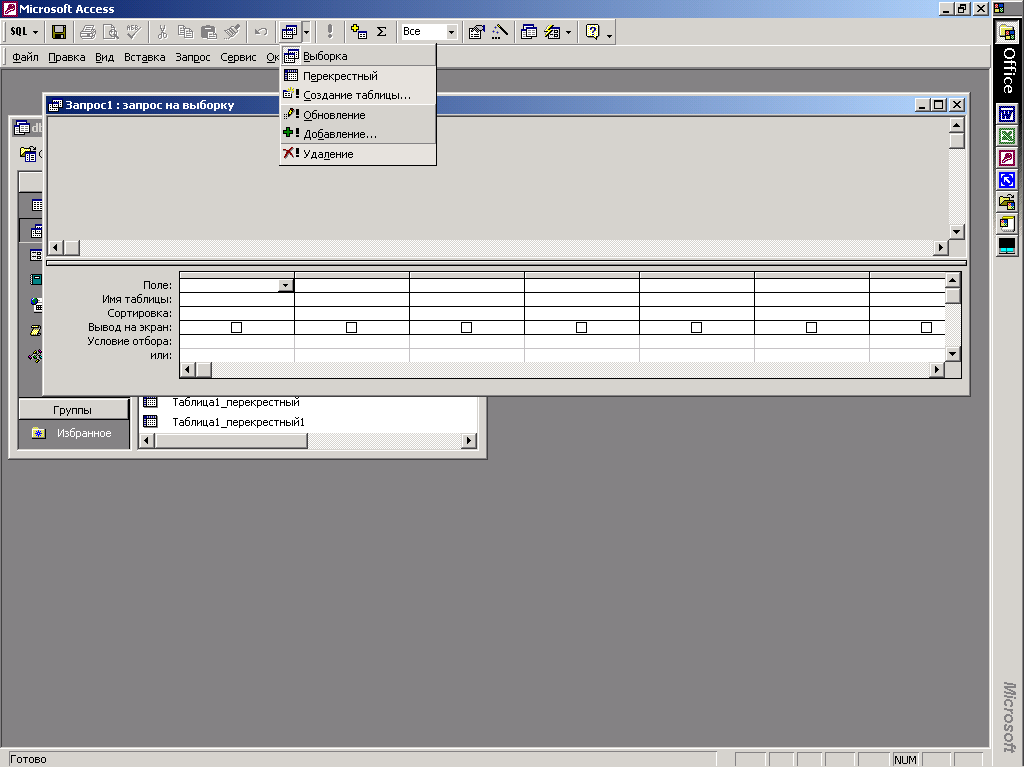Expand the New Object dropdown arrow
Screen dimensions: 1024x768
(x=568, y=31)
